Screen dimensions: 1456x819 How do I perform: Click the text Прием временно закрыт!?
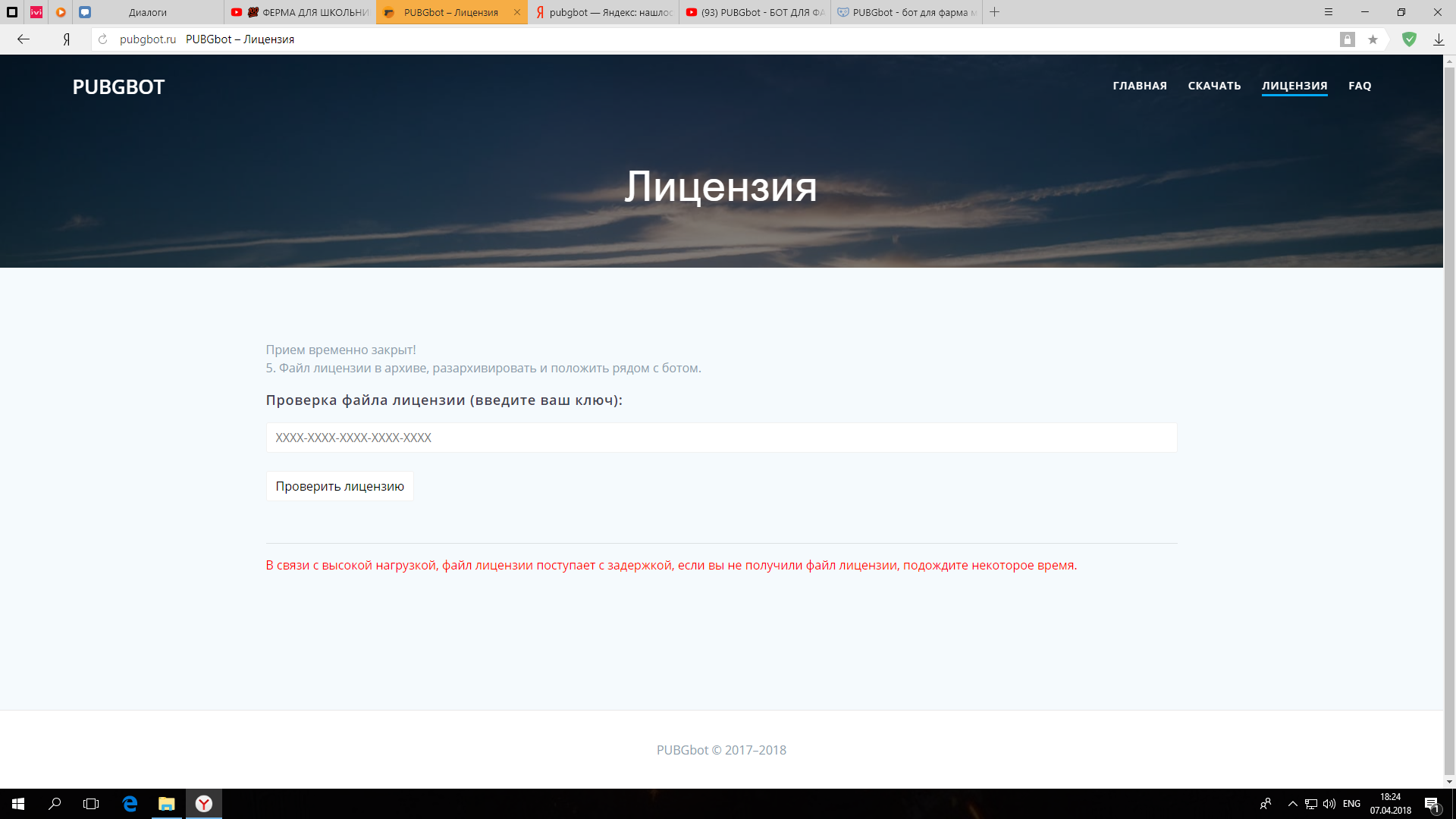(x=340, y=350)
